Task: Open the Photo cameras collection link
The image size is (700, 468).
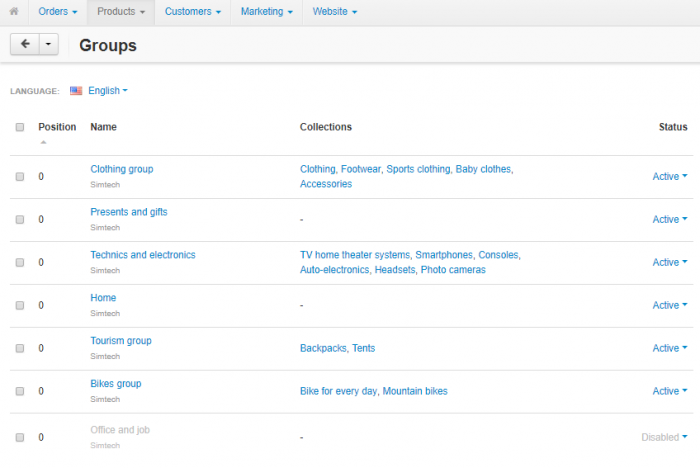Action: click(453, 270)
